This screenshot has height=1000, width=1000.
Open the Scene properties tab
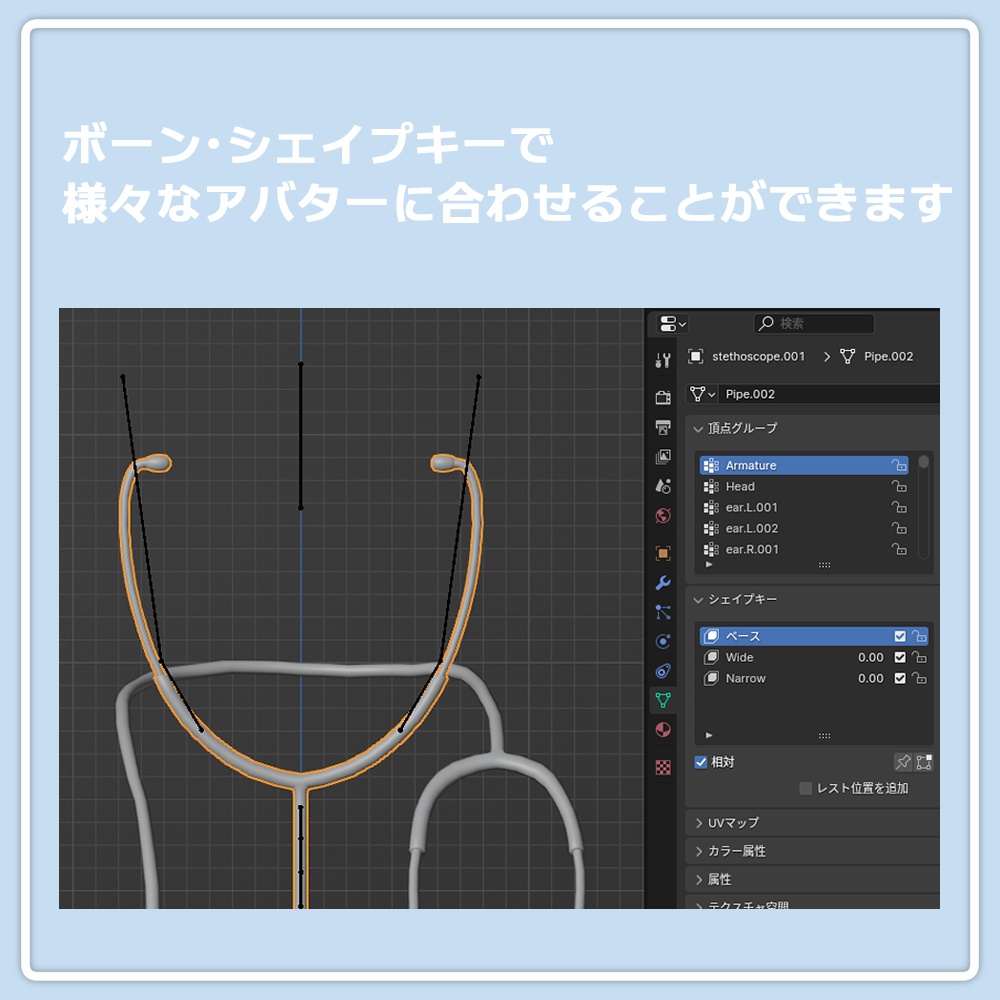pos(663,486)
